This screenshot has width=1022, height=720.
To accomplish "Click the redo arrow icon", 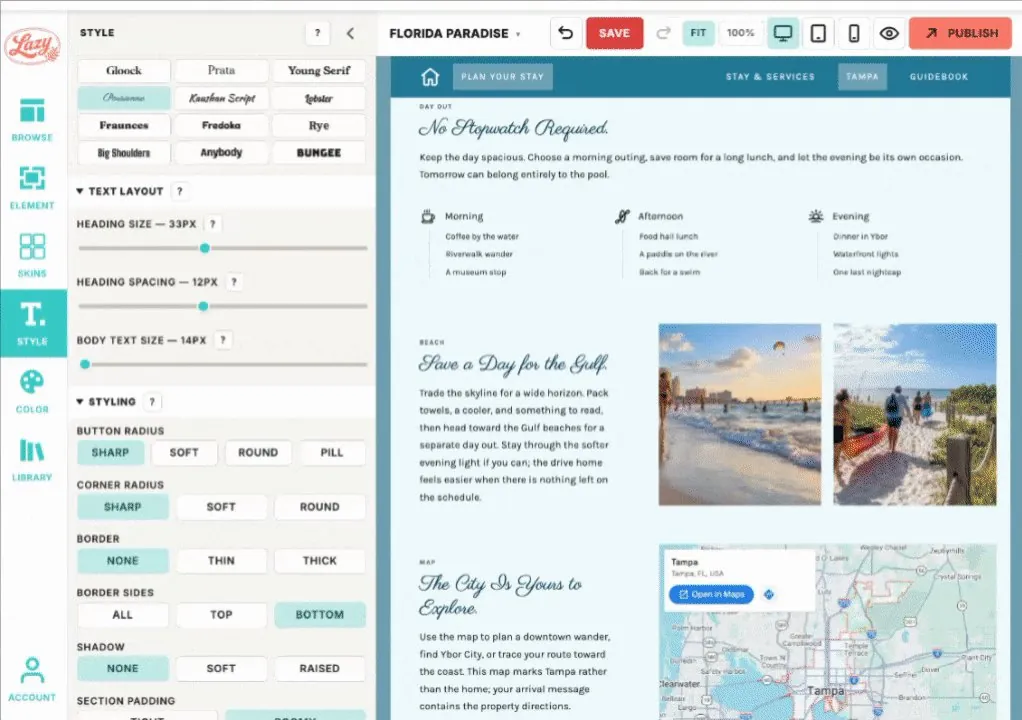I will [x=664, y=33].
